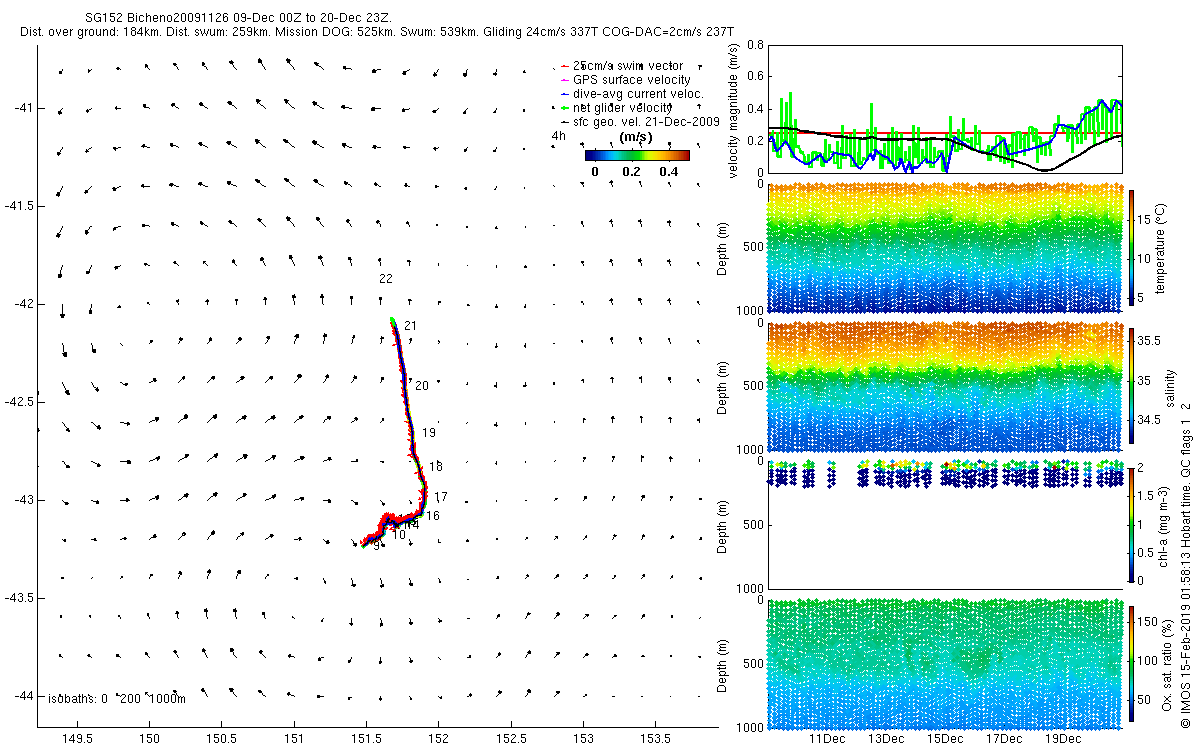This screenshot has height=750, width=1200.
Task: Click the '19Dec' date tick label
Action: (x=1063, y=739)
